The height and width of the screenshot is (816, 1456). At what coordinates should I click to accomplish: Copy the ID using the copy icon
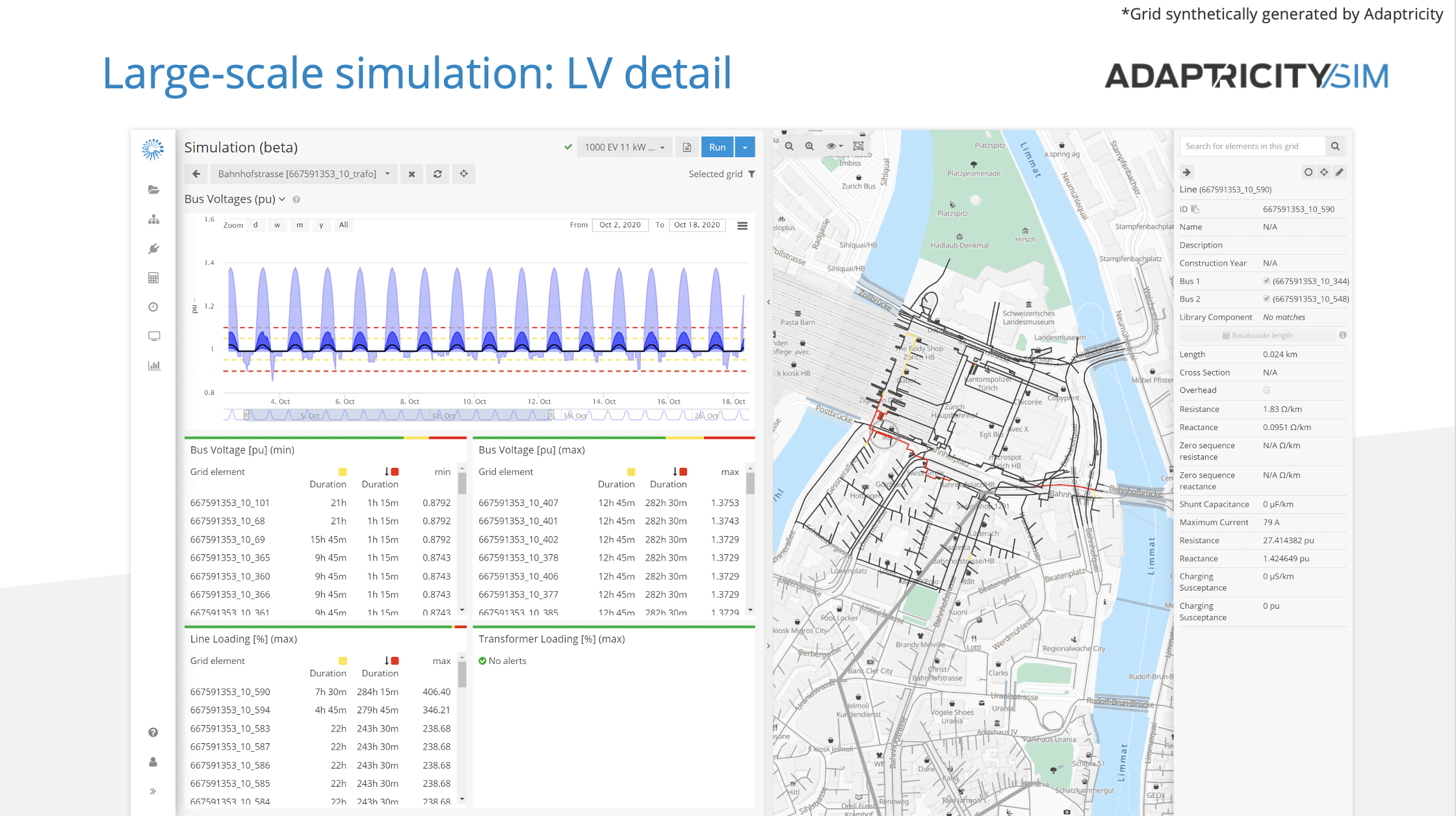point(1195,209)
